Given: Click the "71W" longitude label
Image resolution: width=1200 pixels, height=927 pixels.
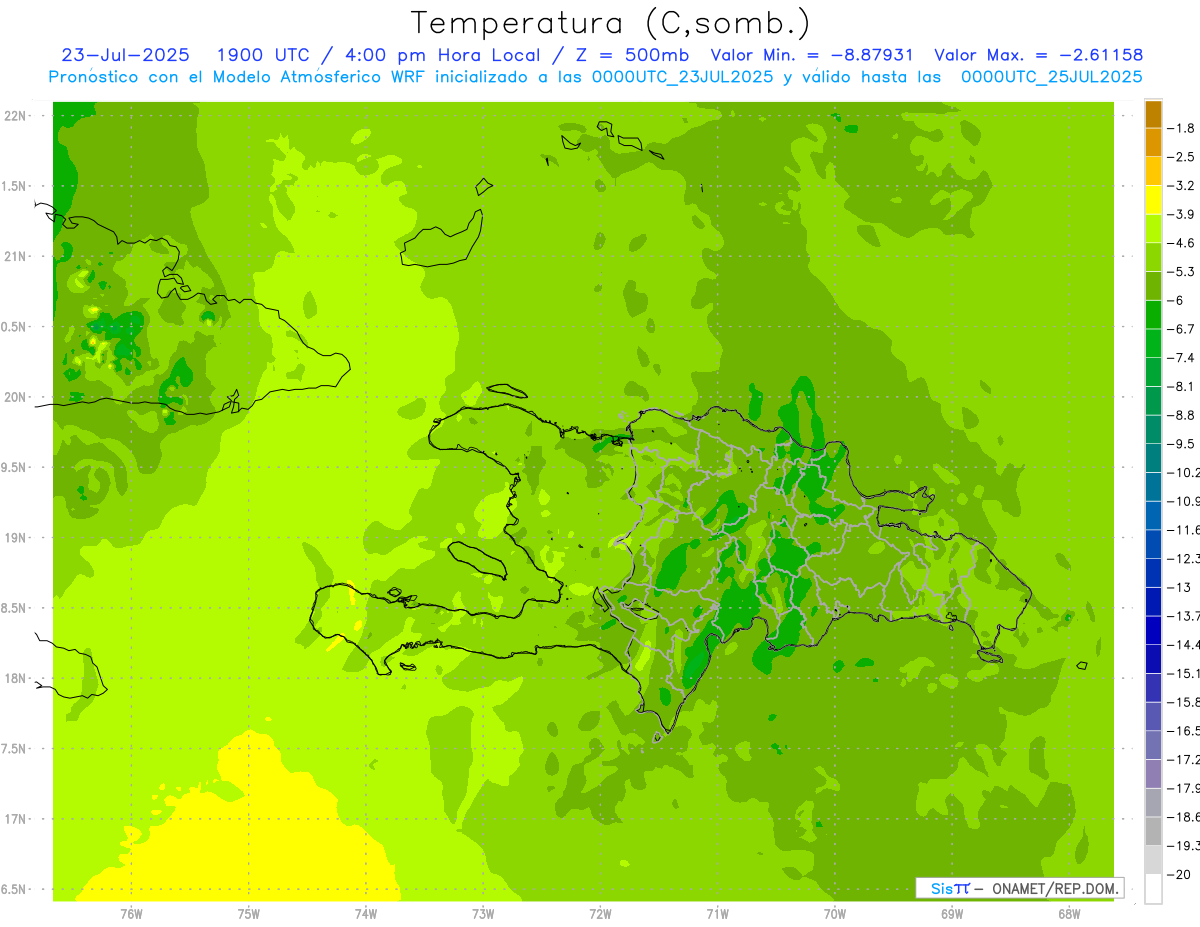Looking at the screenshot, I should 717,914.
